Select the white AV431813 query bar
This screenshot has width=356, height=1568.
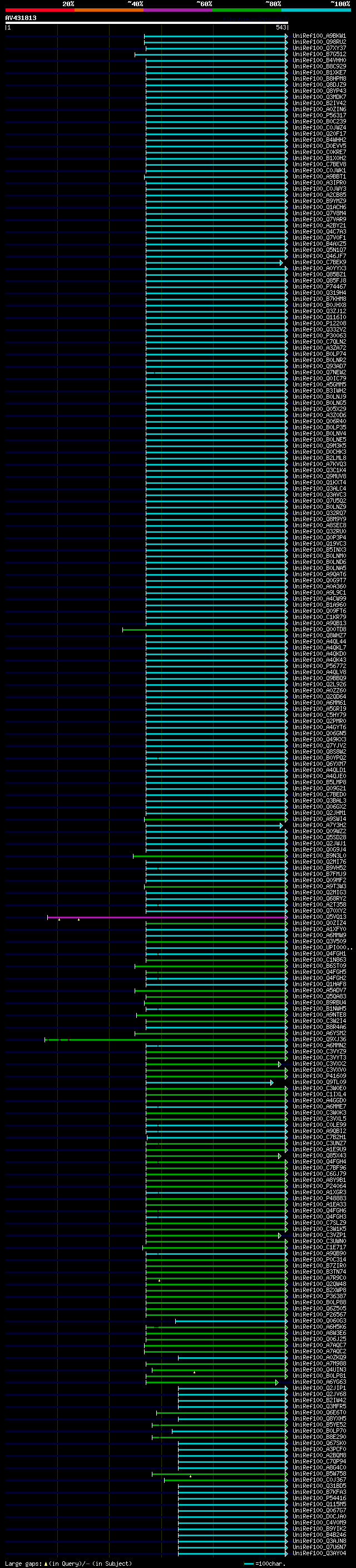(147, 22)
